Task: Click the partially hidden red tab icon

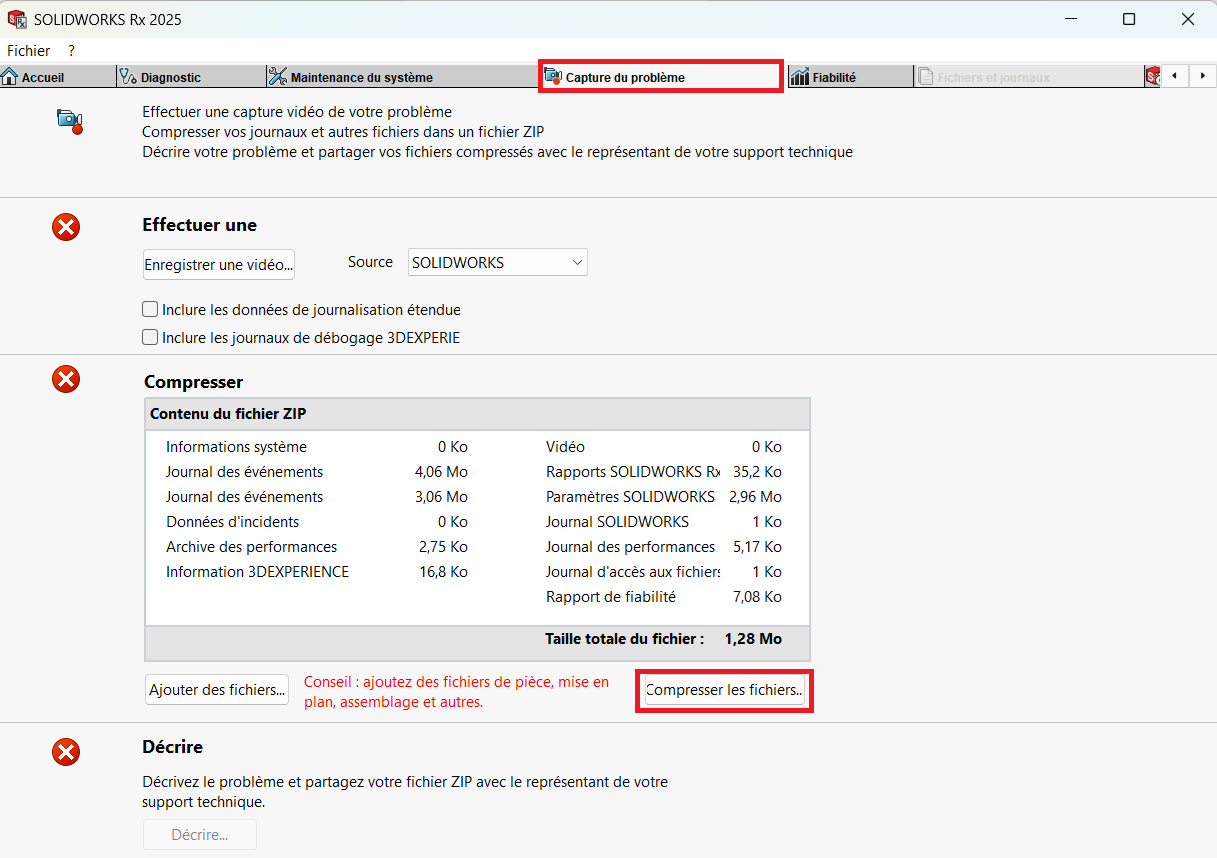Action: [x=1152, y=77]
